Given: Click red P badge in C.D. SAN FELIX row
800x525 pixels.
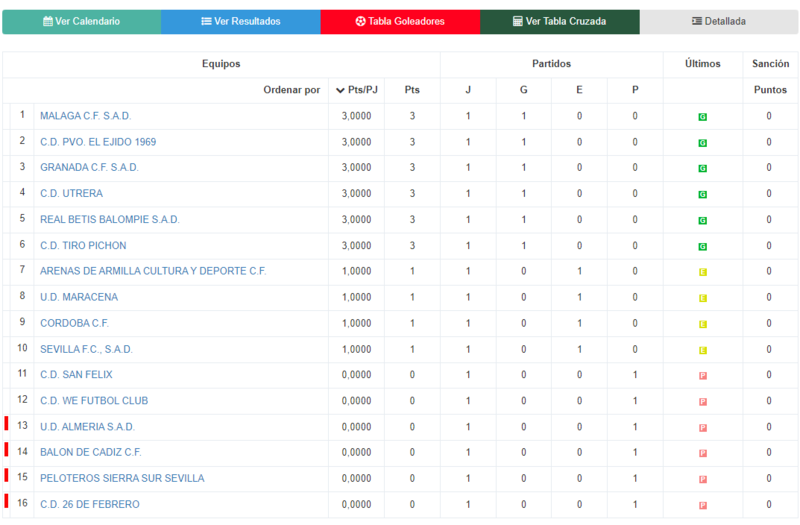Looking at the screenshot, I should (703, 376).
